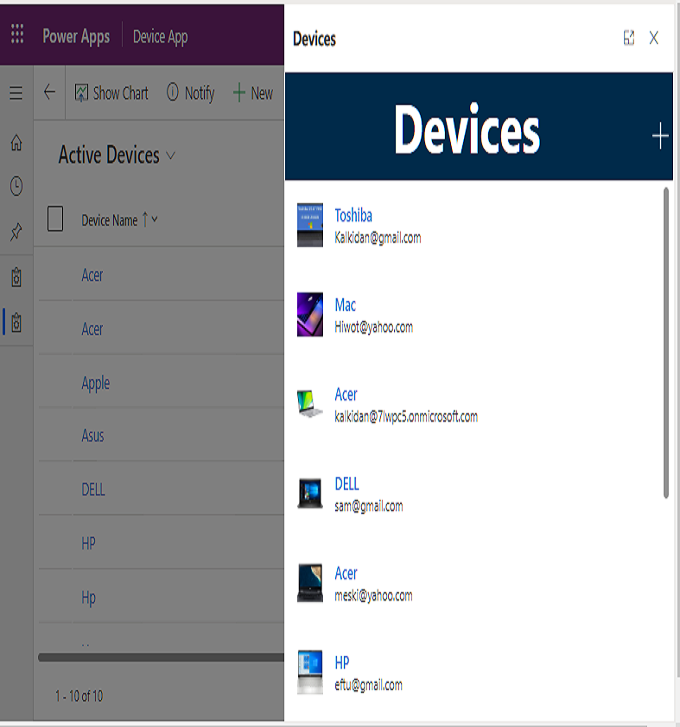Screen dimensions: 680x727
Task: Select DELL in the Devices pane list
Action: click(x=347, y=484)
